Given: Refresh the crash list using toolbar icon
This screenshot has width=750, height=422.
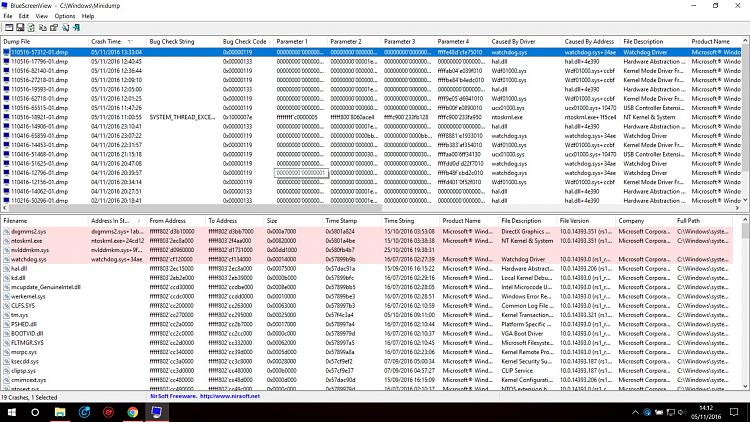Looking at the screenshot, I should [31, 28].
